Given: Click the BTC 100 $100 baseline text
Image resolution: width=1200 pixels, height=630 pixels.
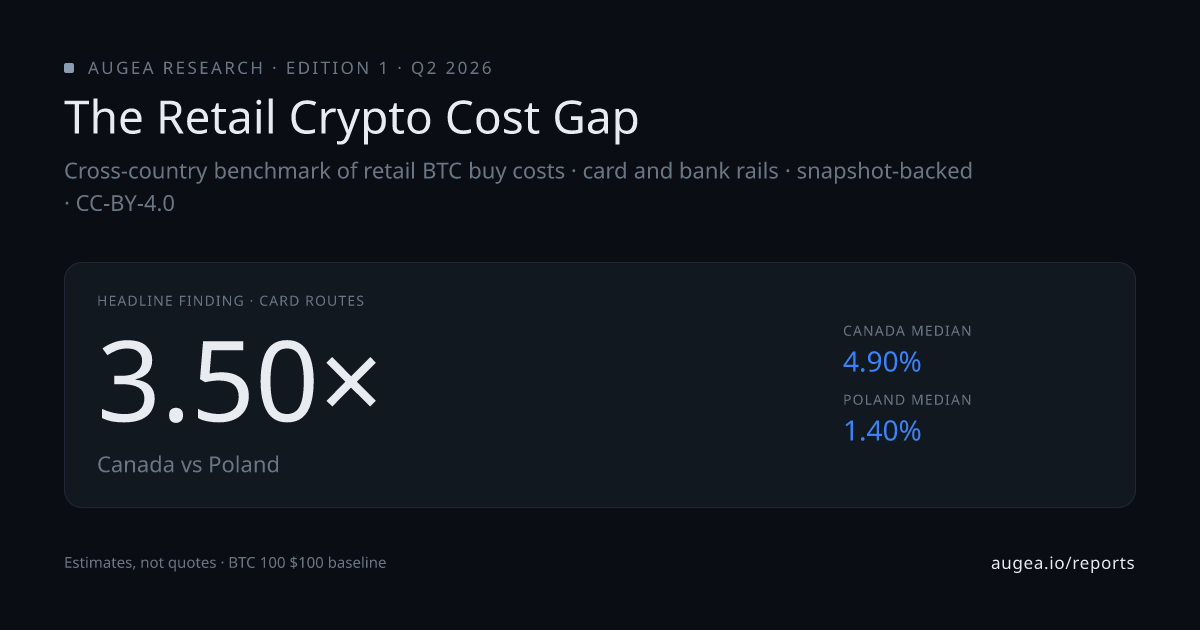Looking at the screenshot, I should [x=307, y=563].
